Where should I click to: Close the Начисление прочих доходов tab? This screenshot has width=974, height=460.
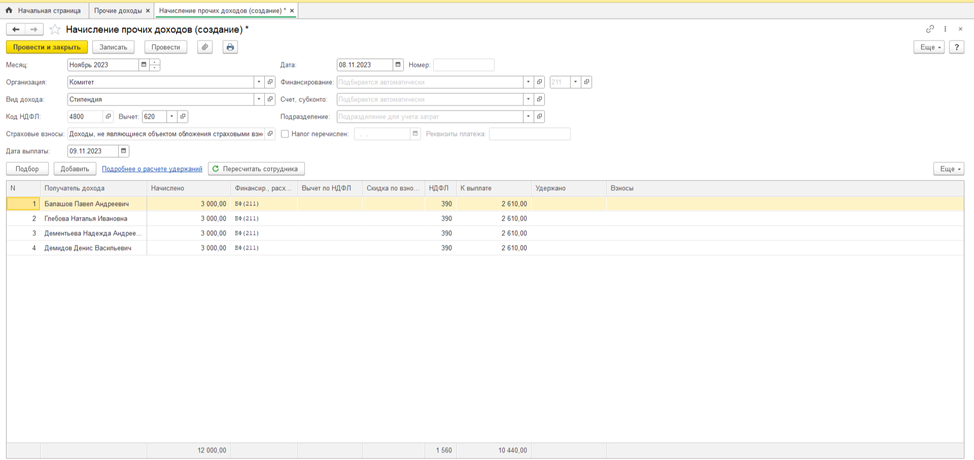click(292, 11)
